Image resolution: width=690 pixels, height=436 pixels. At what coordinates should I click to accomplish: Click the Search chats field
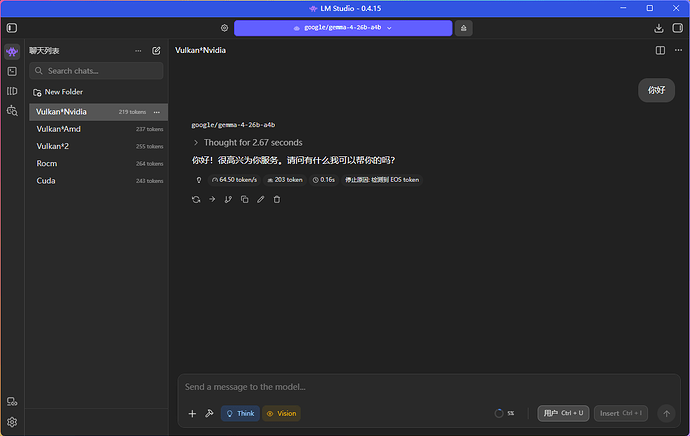[96, 71]
